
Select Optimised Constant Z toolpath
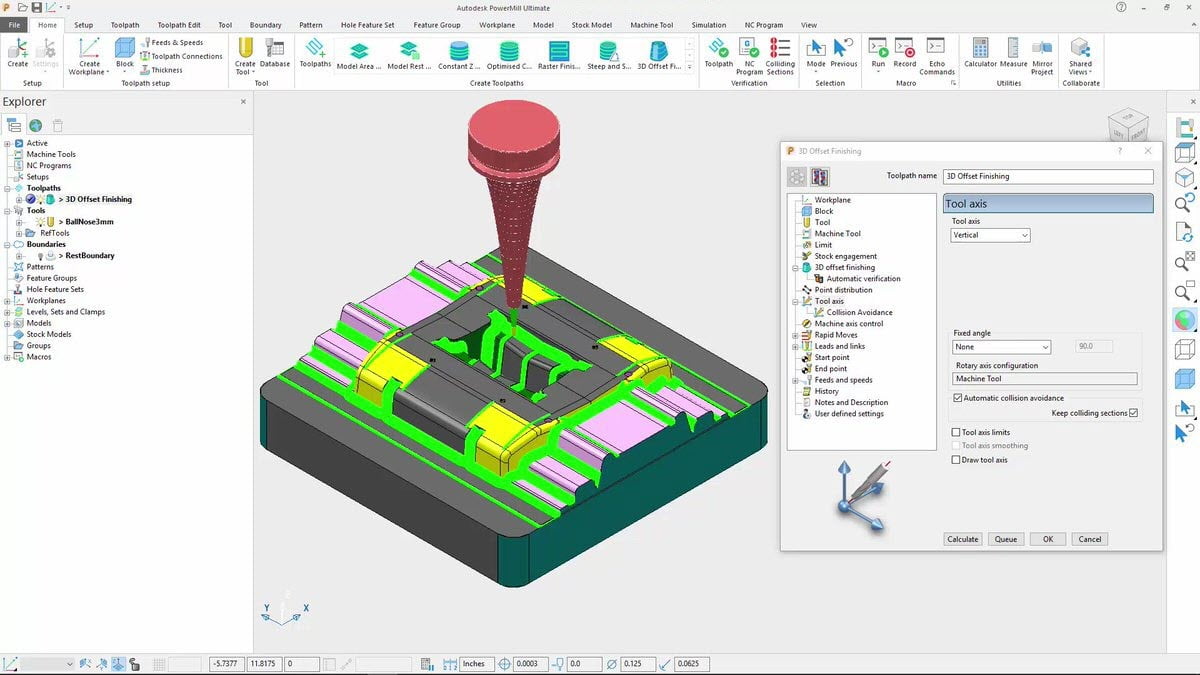[509, 55]
